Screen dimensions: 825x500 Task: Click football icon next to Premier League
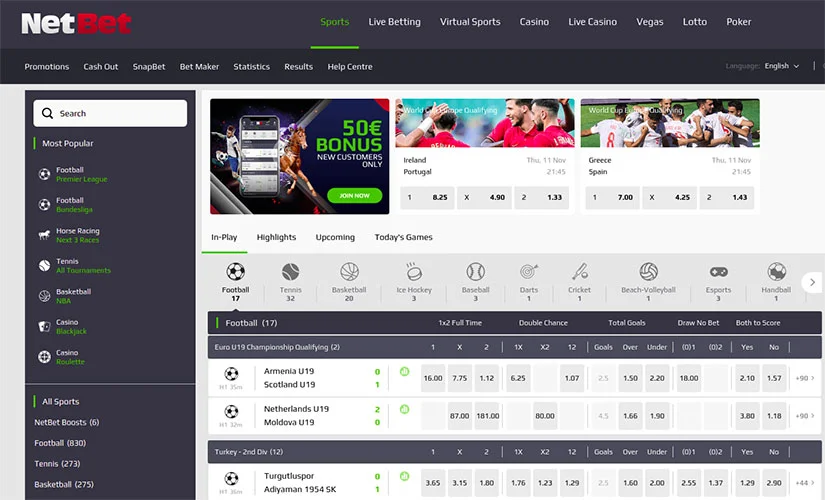[44, 174]
